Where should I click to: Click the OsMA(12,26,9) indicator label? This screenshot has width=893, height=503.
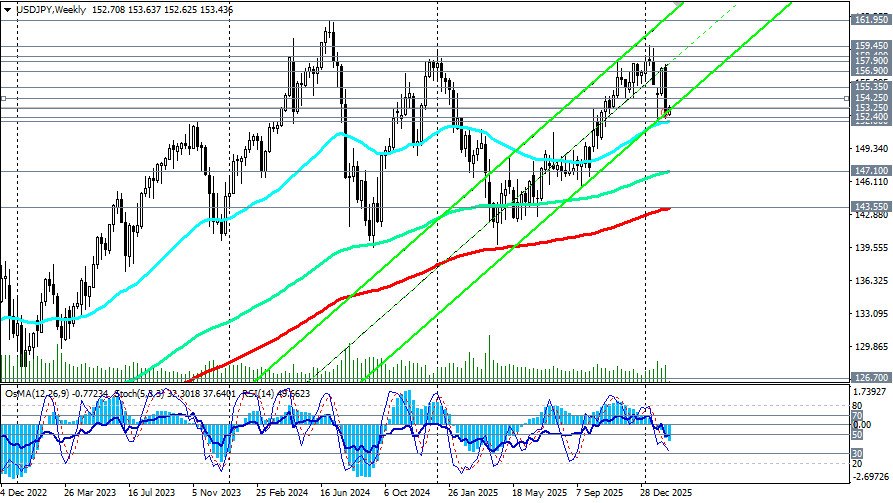click(x=40, y=393)
